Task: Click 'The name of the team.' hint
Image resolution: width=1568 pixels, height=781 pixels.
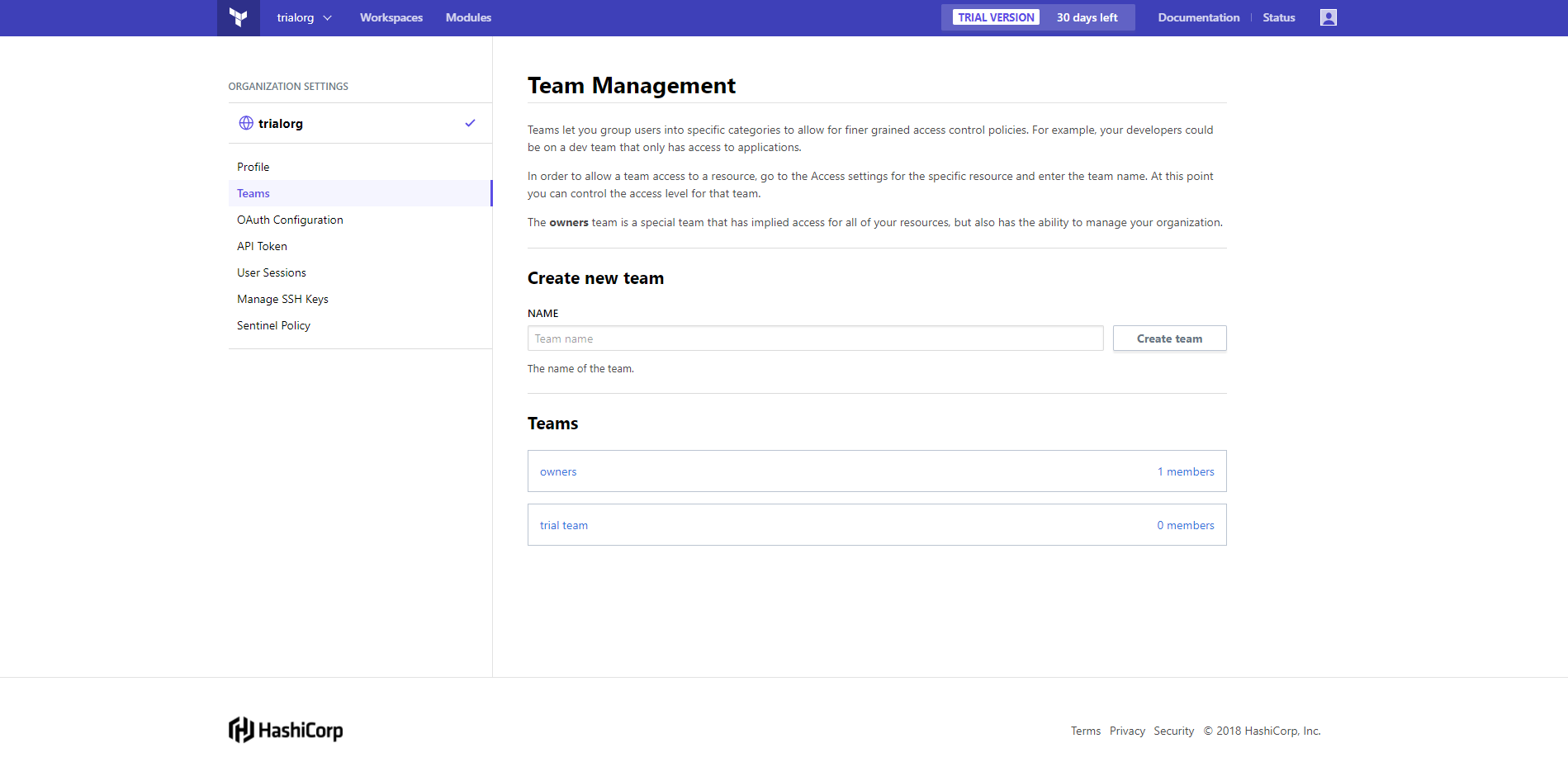Action: click(580, 369)
